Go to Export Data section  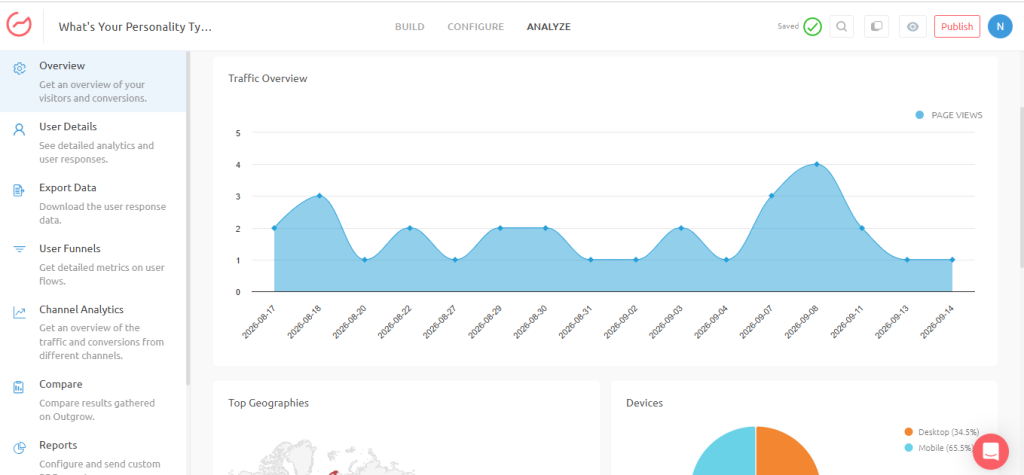(x=93, y=203)
